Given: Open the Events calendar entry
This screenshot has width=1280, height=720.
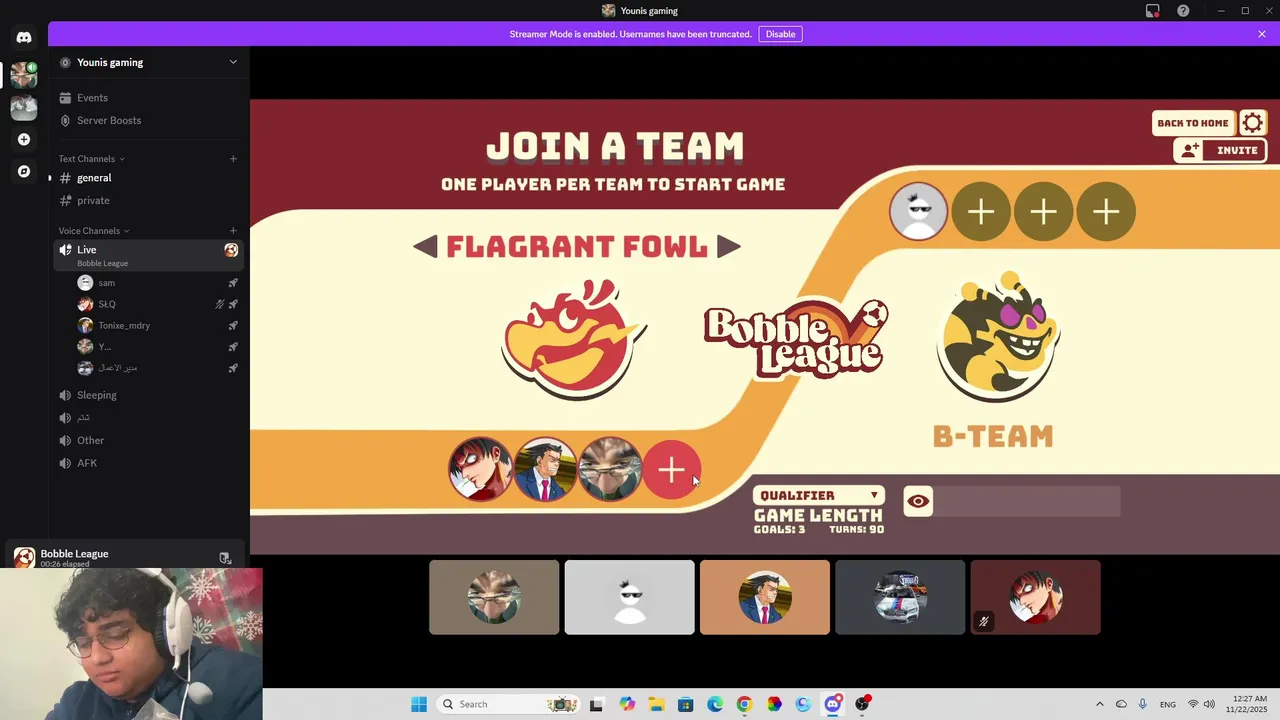Looking at the screenshot, I should [148, 98].
